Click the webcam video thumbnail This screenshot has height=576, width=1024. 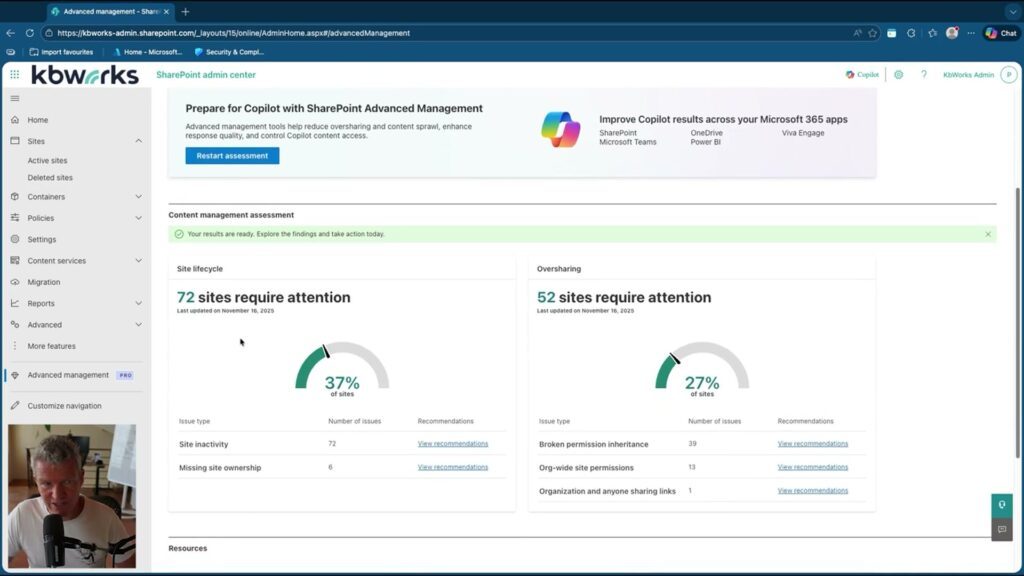click(72, 496)
